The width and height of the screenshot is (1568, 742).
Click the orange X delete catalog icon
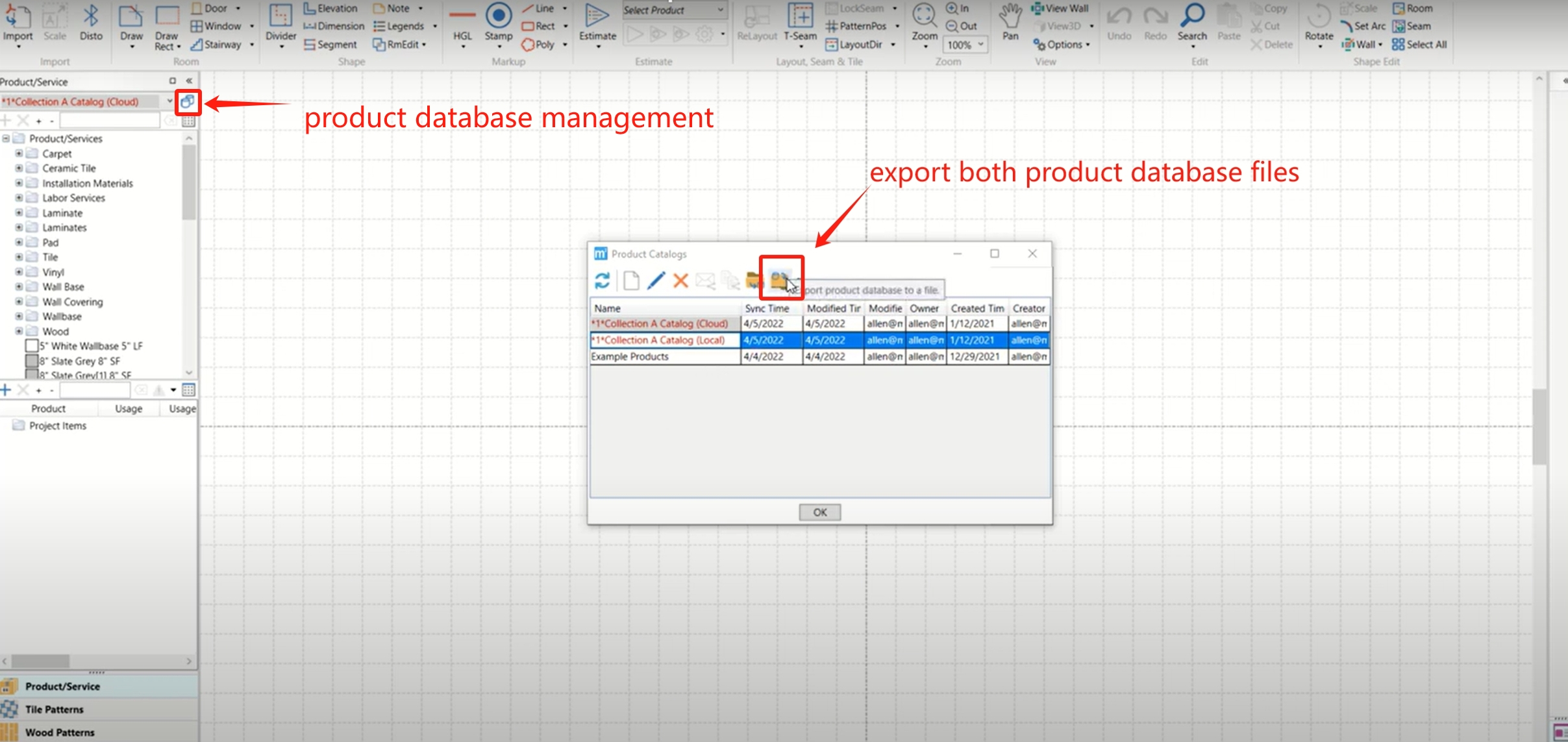[x=680, y=280]
